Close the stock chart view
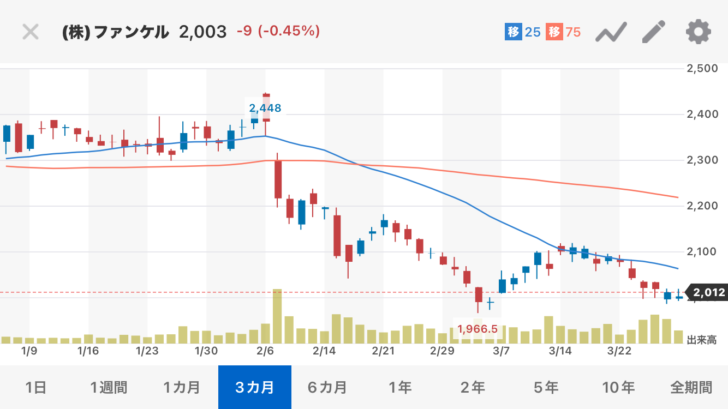This screenshot has height=409, width=728. [x=30, y=31]
